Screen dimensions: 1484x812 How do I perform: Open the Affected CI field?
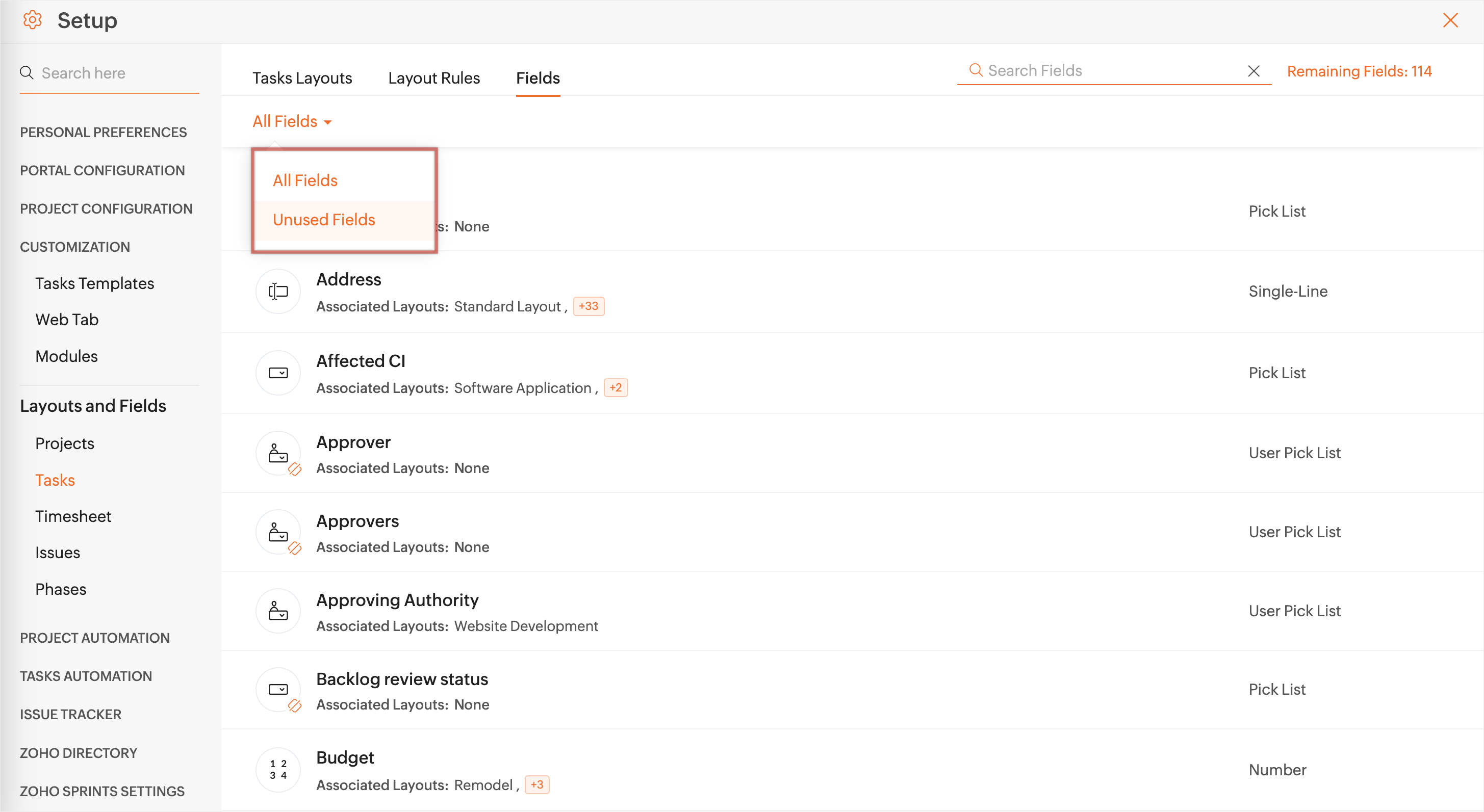click(x=361, y=361)
